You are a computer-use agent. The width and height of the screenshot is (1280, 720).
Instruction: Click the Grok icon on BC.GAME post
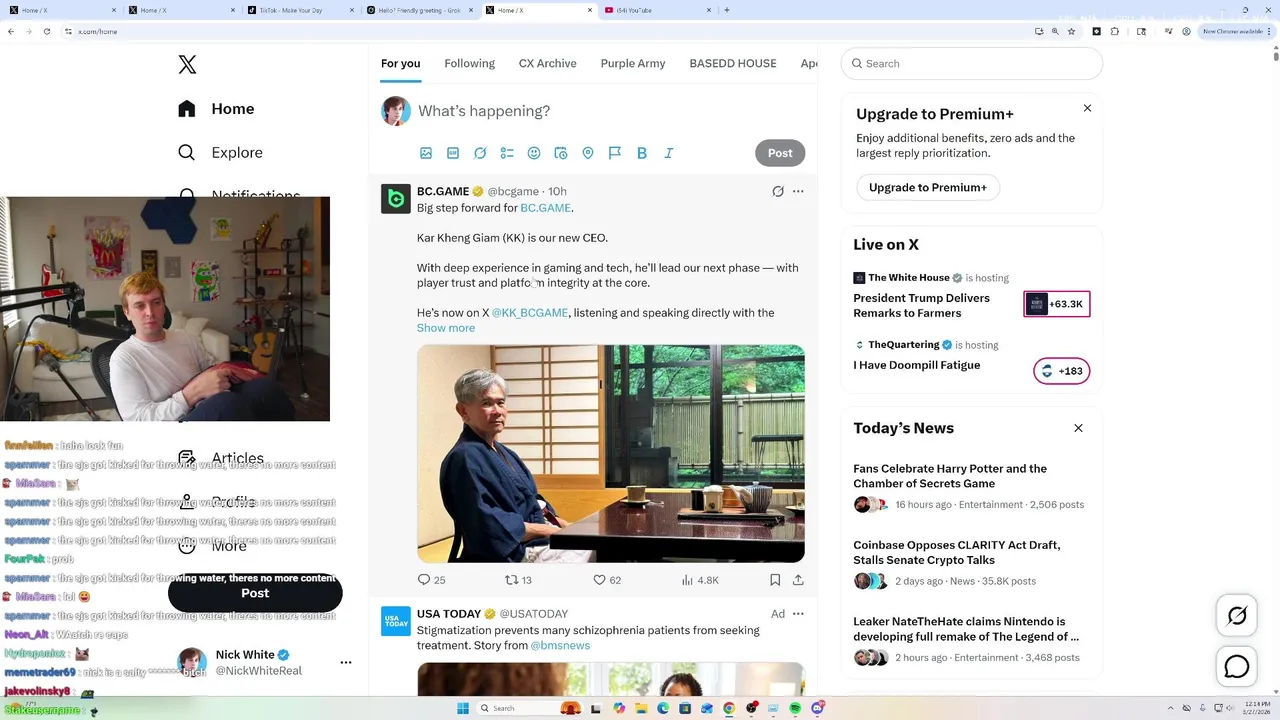pos(778,191)
